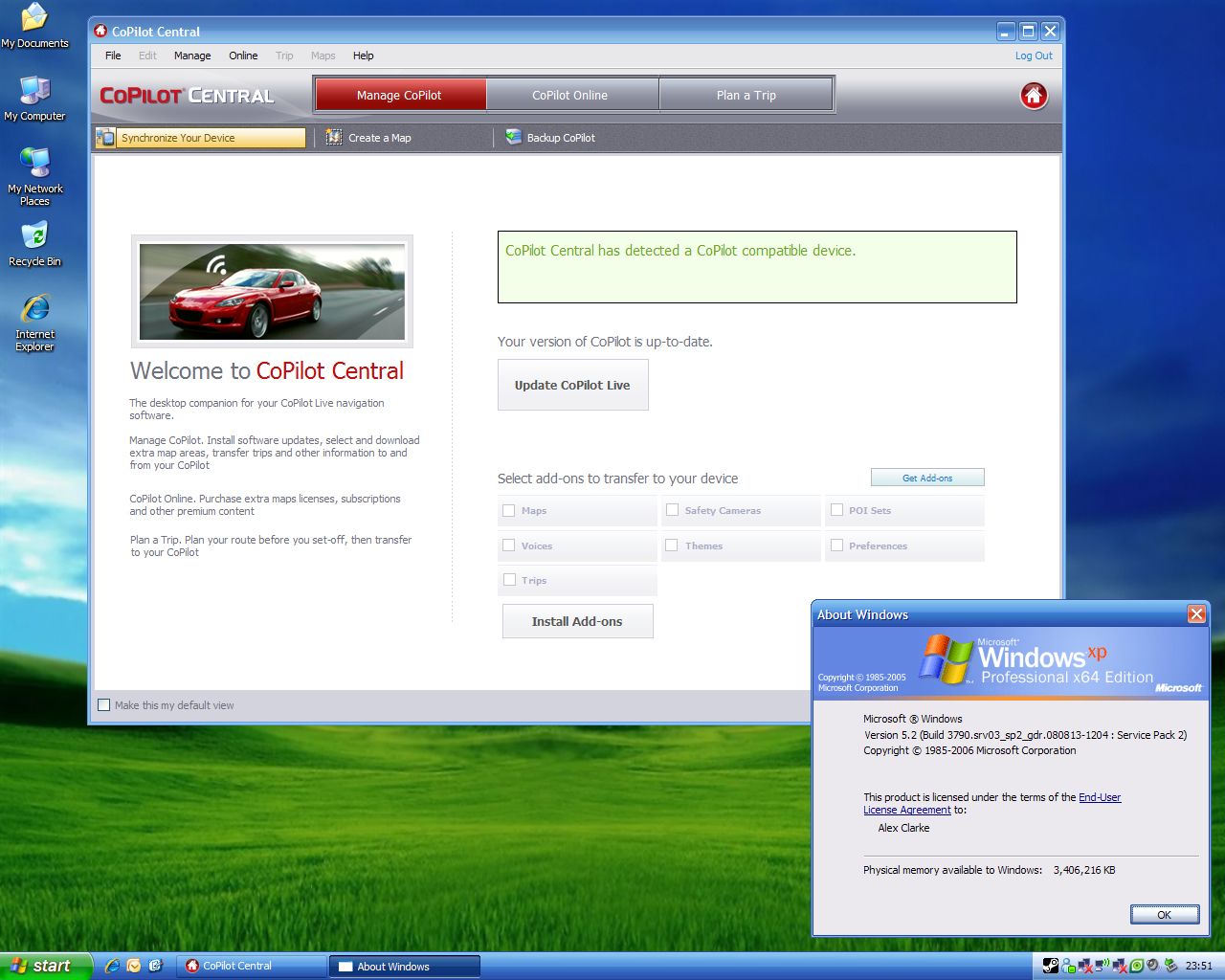Tick the POI Sets add-on checkbox

pyautogui.click(x=837, y=510)
